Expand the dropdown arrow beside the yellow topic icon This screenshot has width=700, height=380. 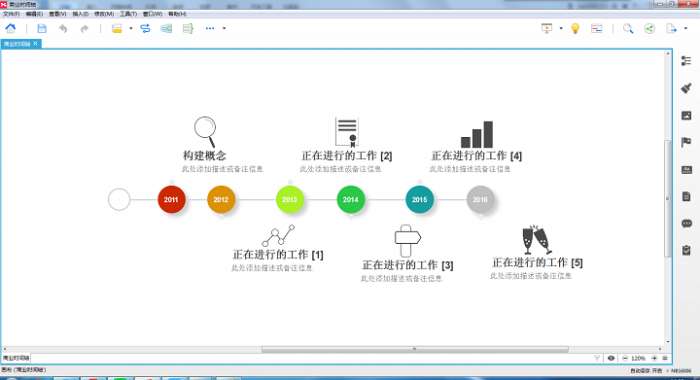[131, 29]
